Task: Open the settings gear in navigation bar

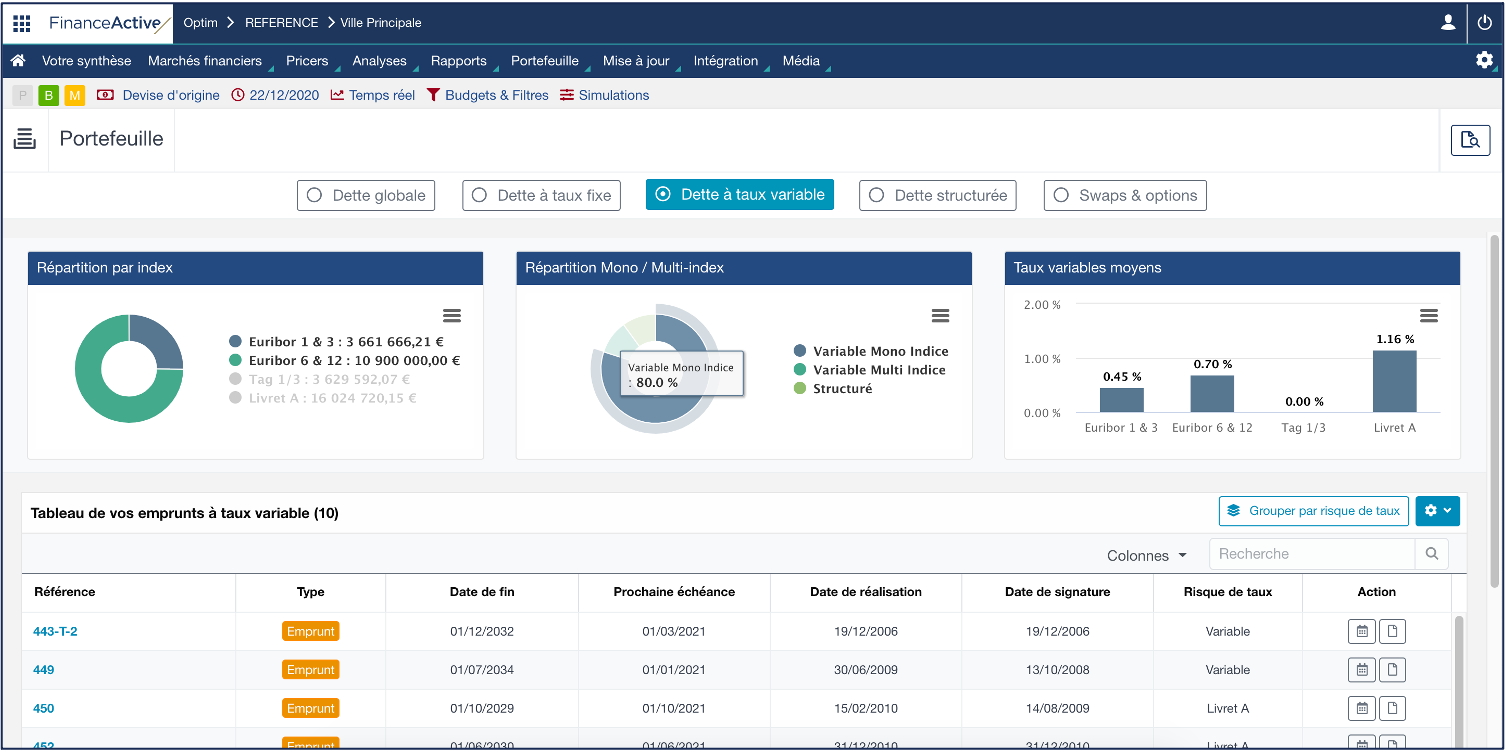Action: (1484, 60)
